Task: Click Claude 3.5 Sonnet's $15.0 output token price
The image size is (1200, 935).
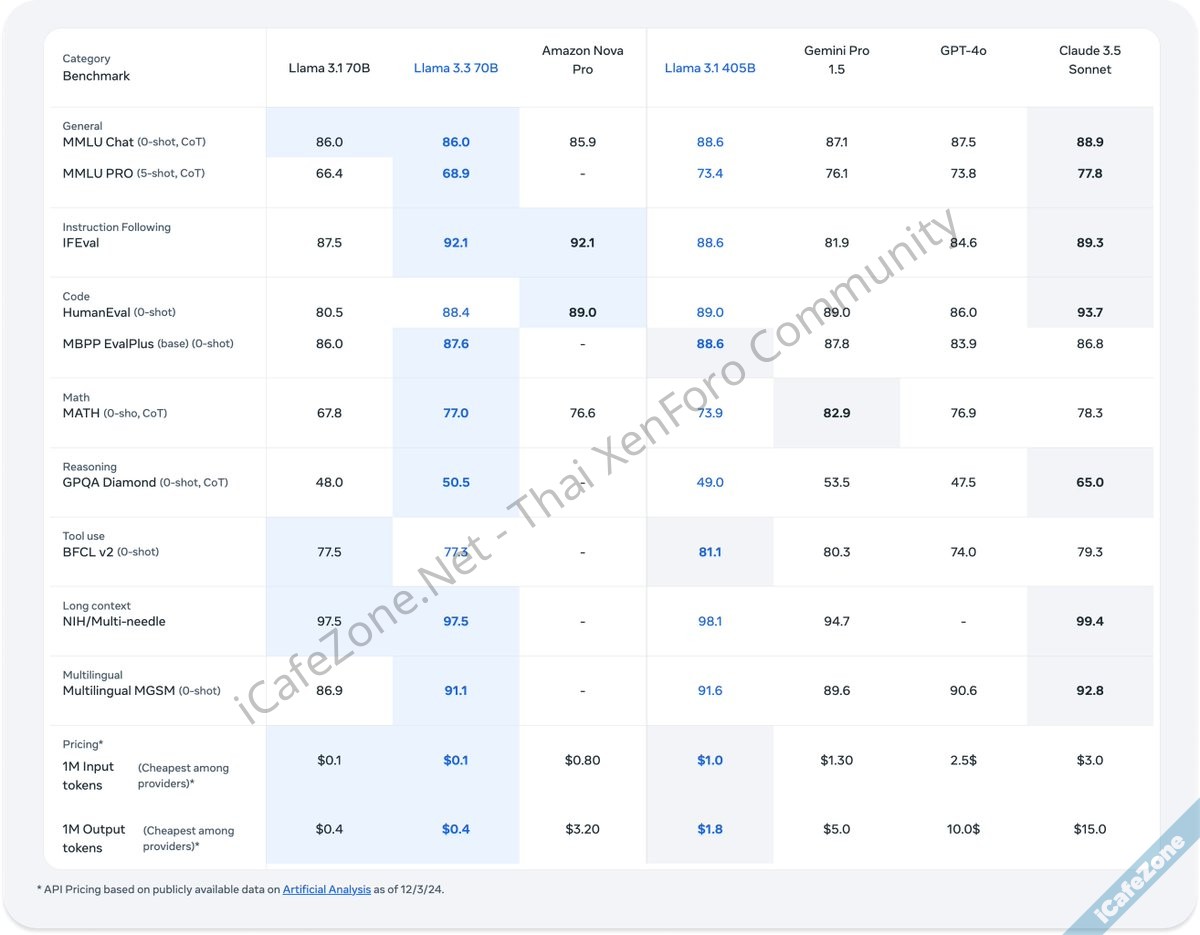Action: tap(1089, 829)
